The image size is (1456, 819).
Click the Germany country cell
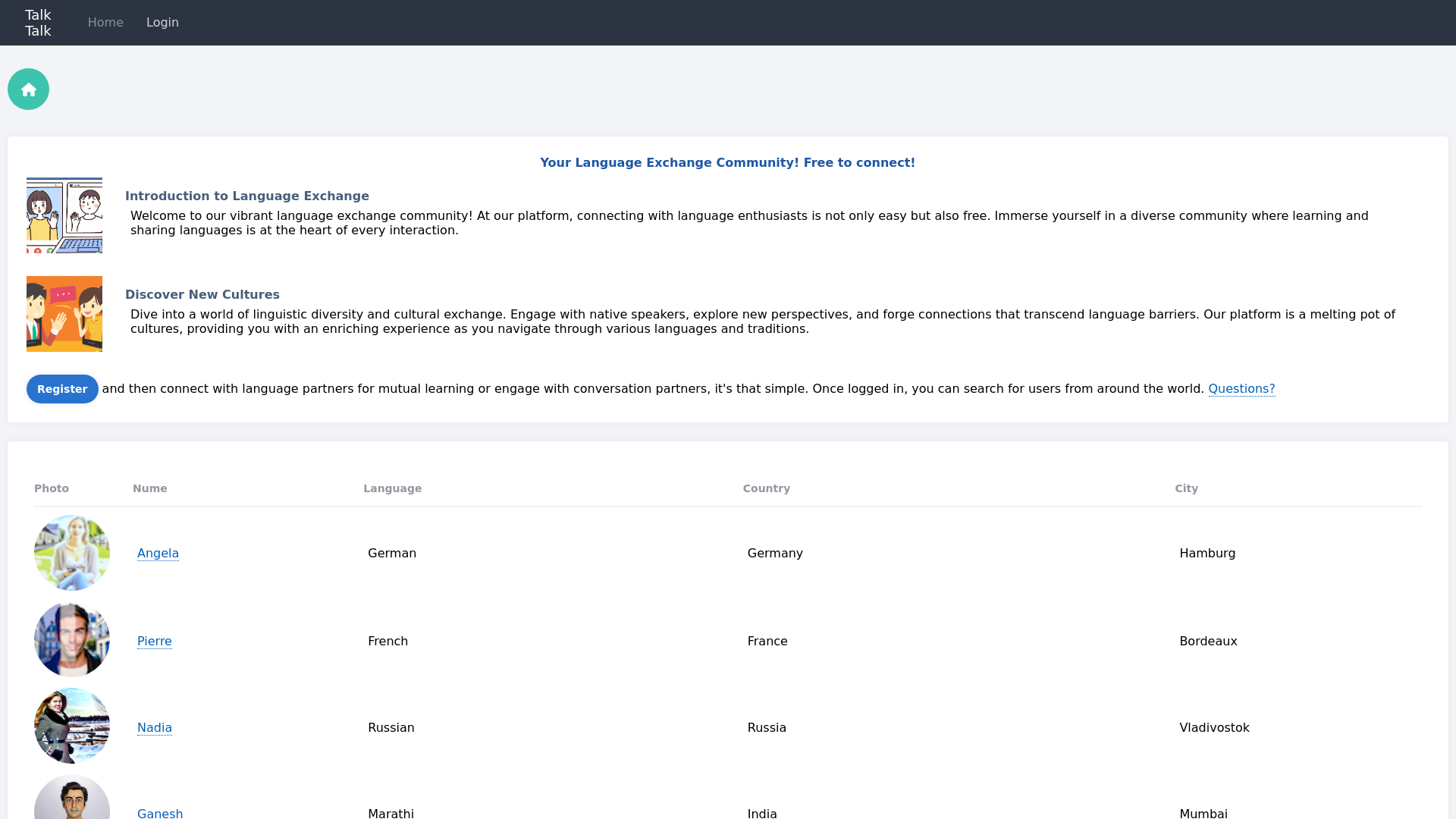pos(775,554)
